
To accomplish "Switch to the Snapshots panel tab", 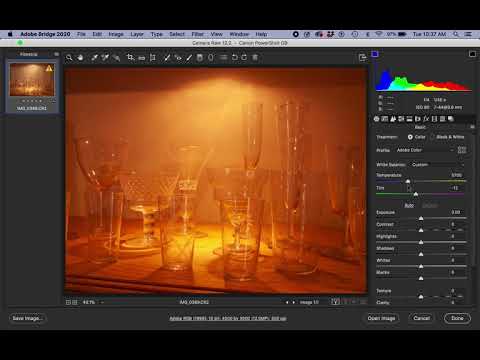I will (451, 119).
